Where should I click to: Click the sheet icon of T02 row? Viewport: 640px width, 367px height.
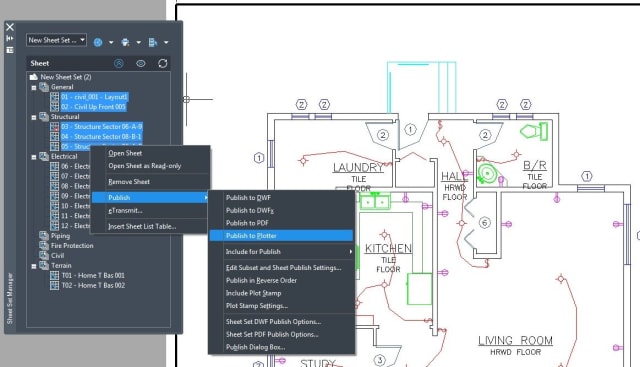(x=54, y=285)
